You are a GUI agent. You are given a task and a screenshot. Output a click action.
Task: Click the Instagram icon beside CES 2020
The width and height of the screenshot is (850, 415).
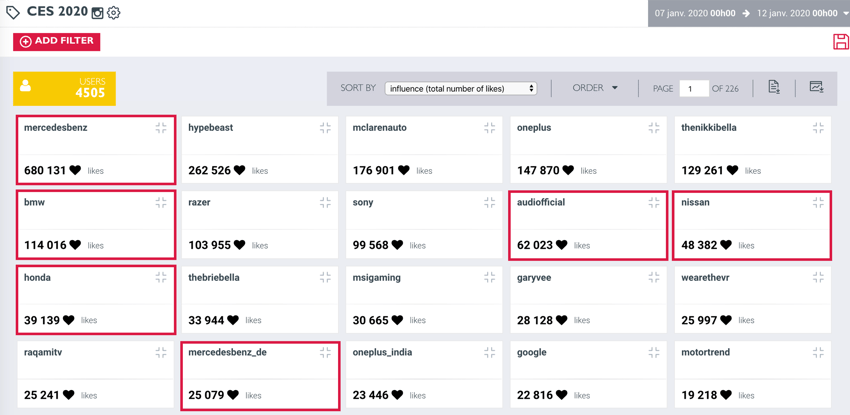coord(97,13)
